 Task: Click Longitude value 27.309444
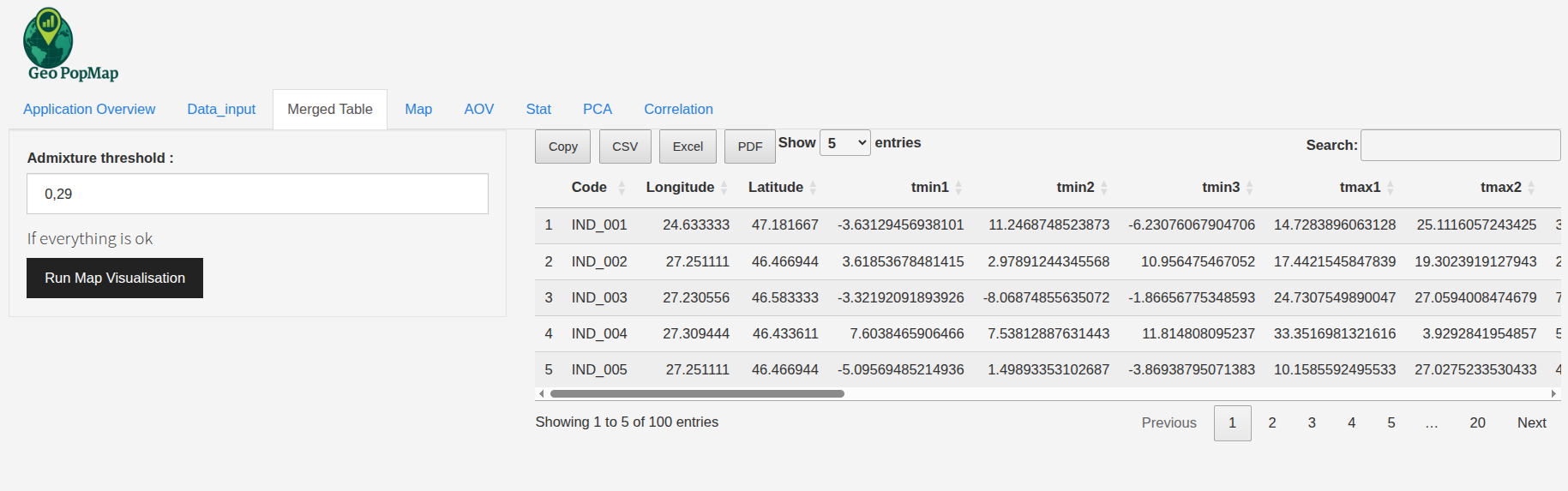696,333
